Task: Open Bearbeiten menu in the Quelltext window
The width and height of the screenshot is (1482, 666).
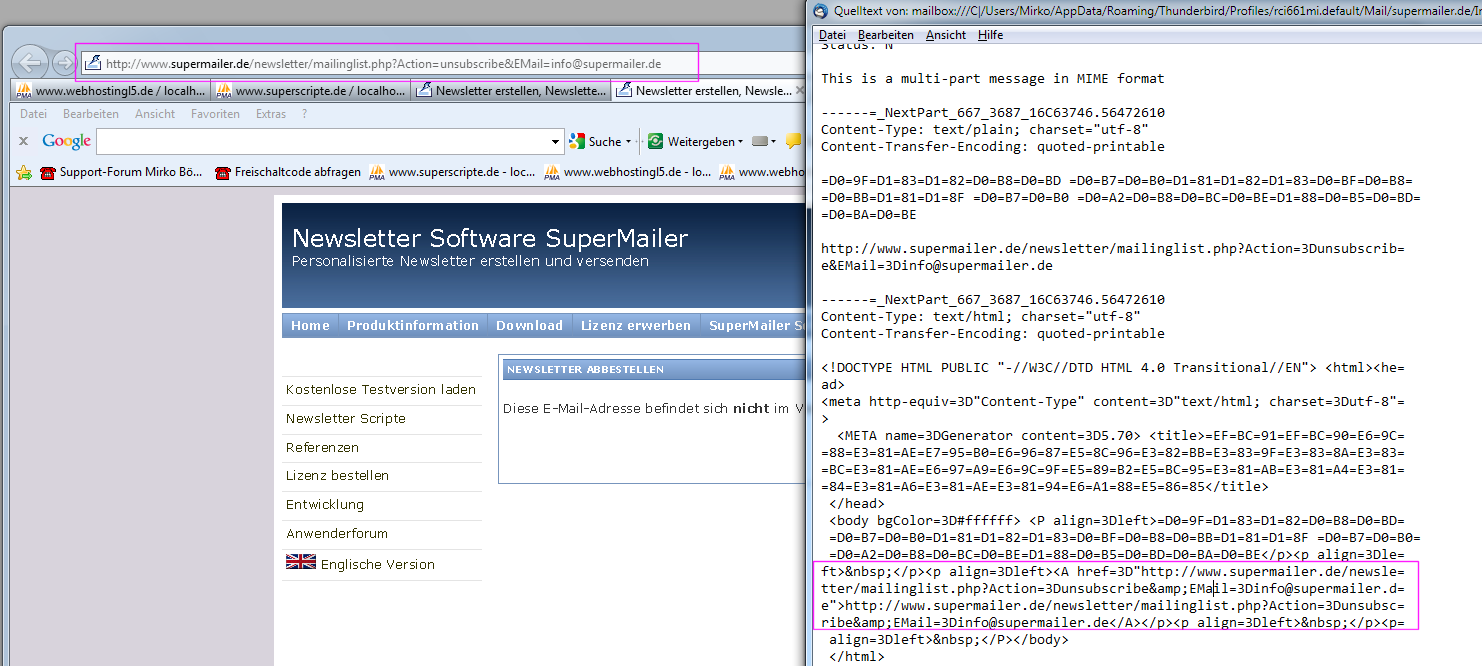Action: coord(886,35)
